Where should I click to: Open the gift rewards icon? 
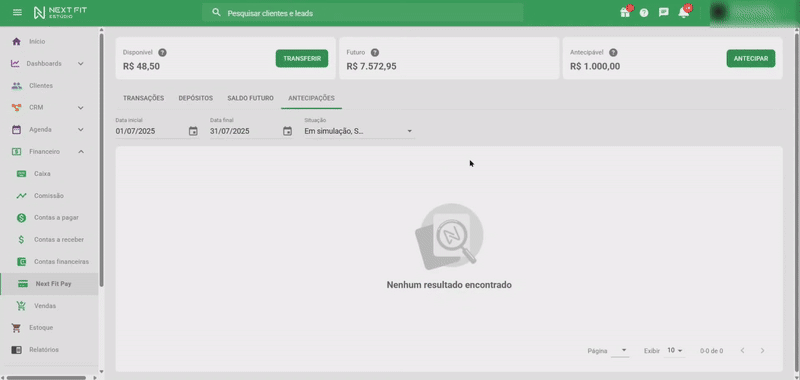click(x=625, y=13)
